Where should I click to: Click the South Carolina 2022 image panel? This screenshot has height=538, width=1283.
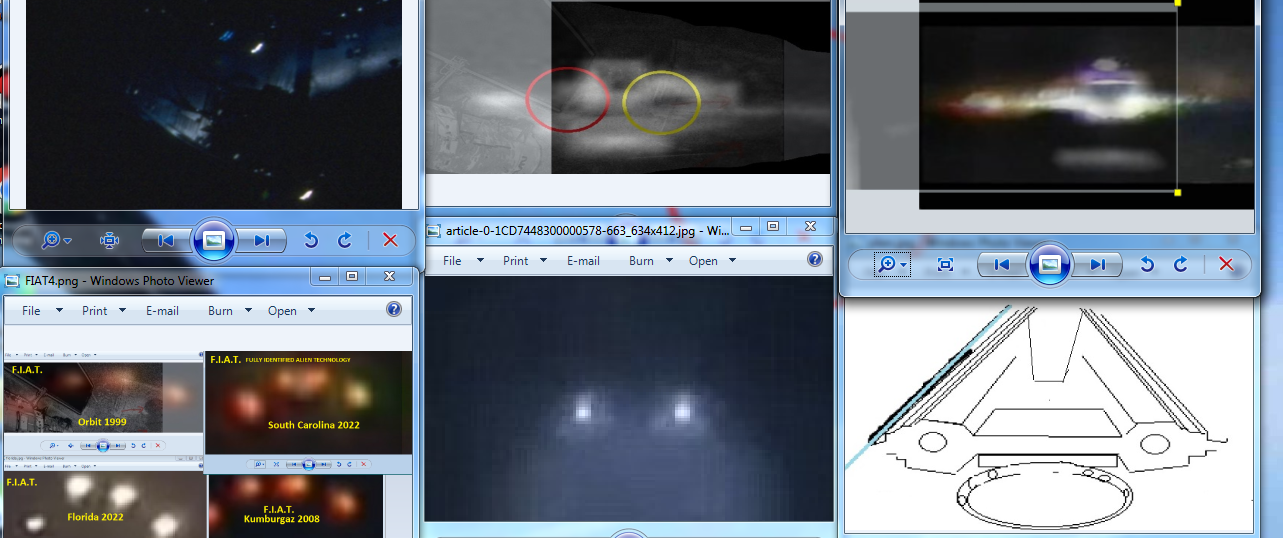(308, 402)
